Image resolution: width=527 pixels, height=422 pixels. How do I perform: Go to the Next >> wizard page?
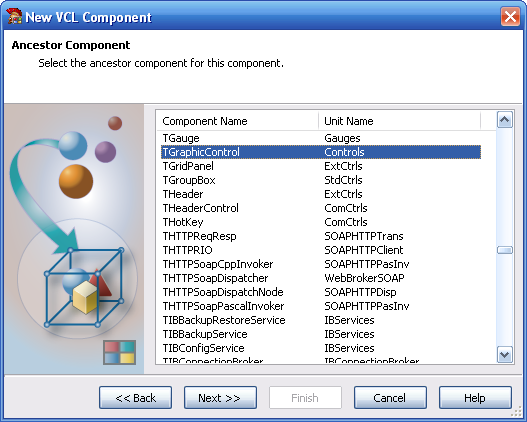(220, 397)
